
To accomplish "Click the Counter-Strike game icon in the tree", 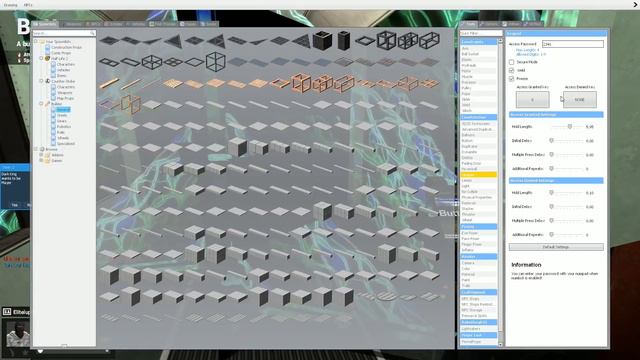I will click(47, 81).
